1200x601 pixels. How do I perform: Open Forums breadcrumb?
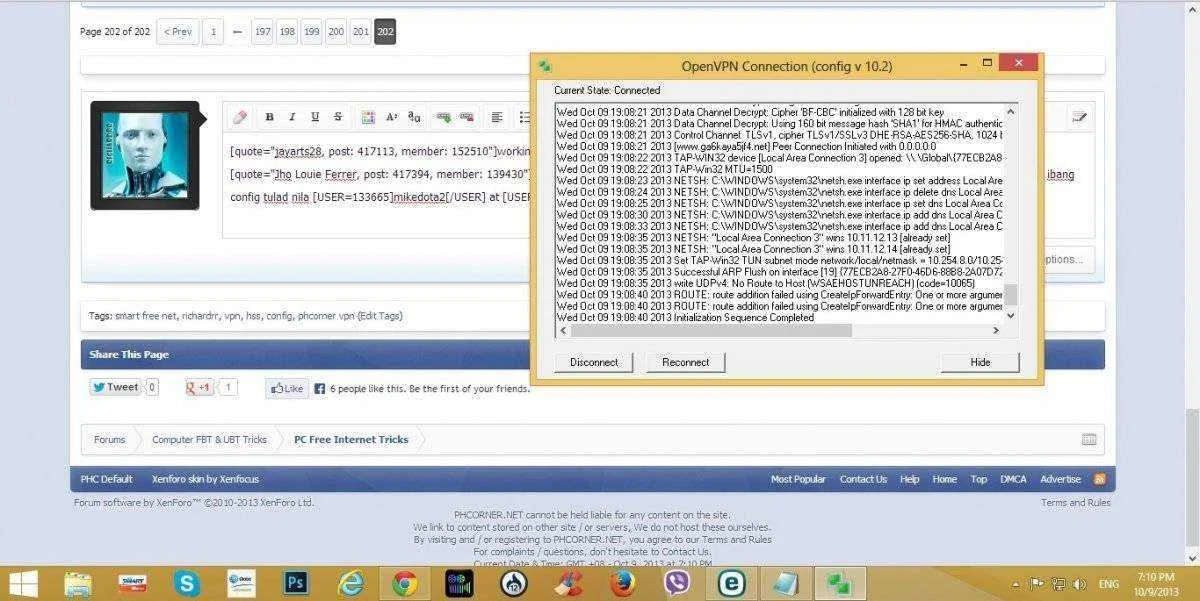point(110,439)
